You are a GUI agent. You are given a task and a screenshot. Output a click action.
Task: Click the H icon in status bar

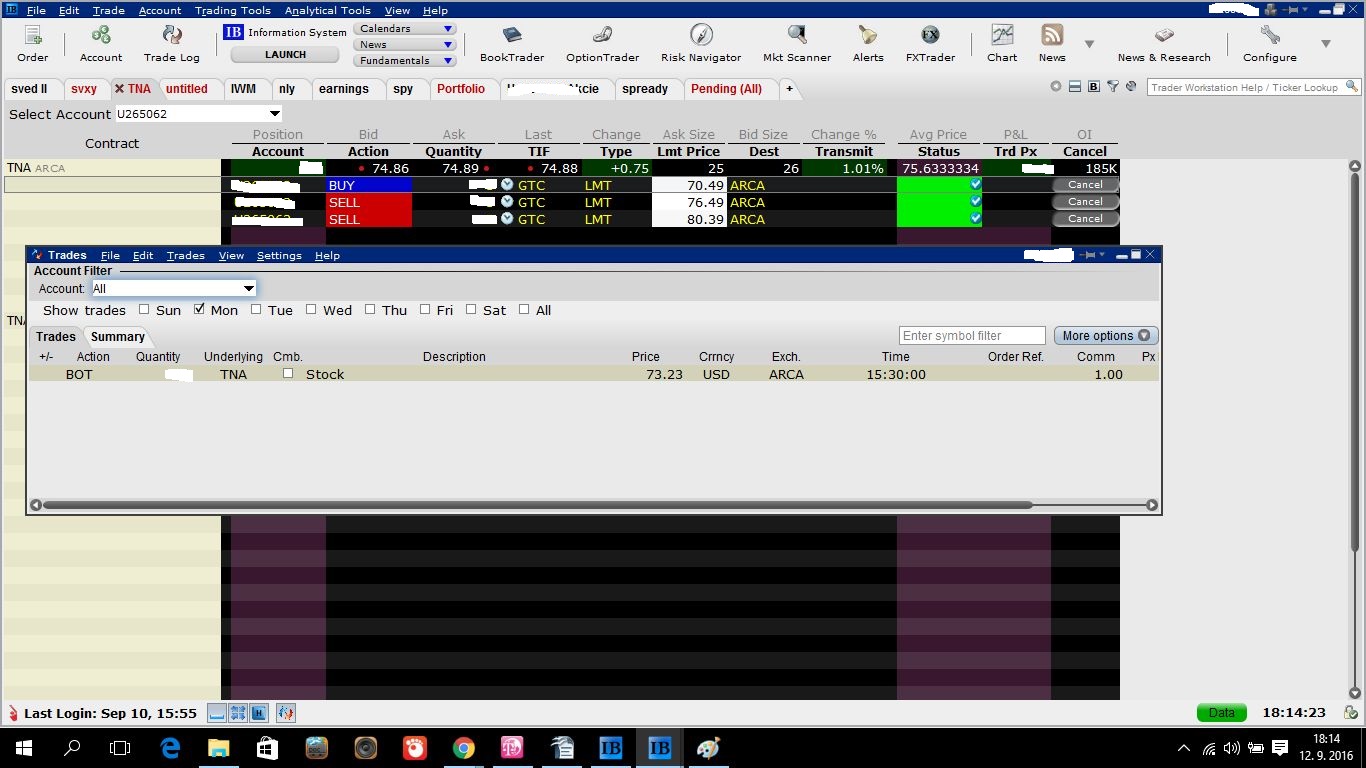click(x=258, y=713)
